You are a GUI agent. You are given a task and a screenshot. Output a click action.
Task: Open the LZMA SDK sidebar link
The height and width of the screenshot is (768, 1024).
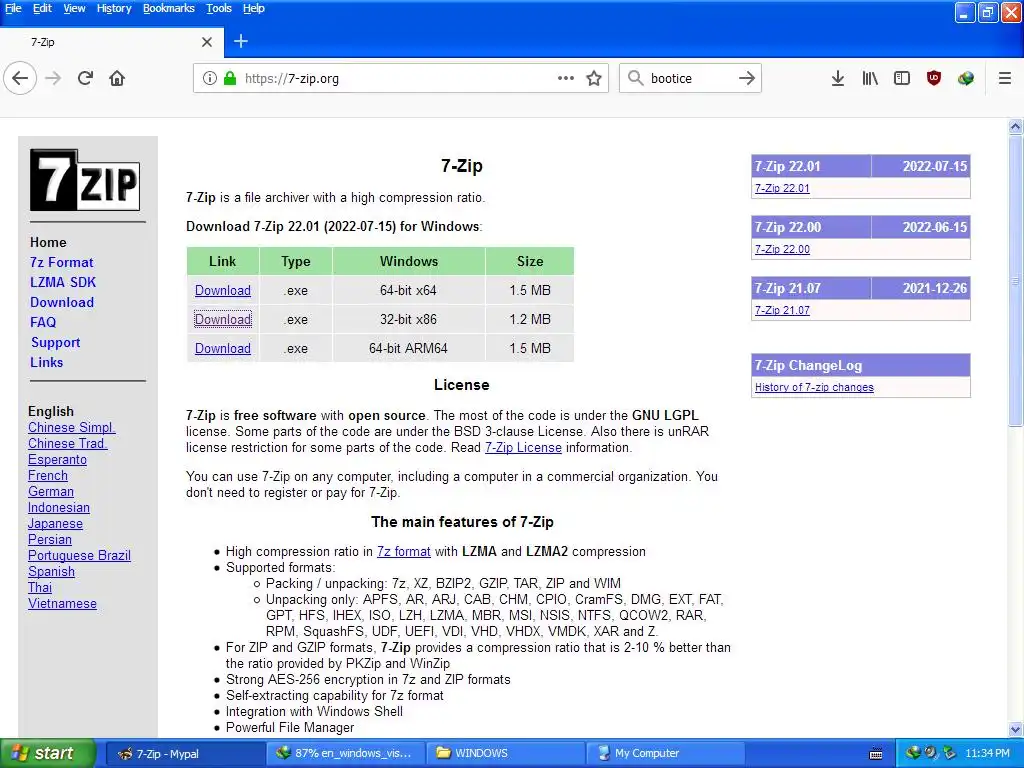(x=63, y=282)
